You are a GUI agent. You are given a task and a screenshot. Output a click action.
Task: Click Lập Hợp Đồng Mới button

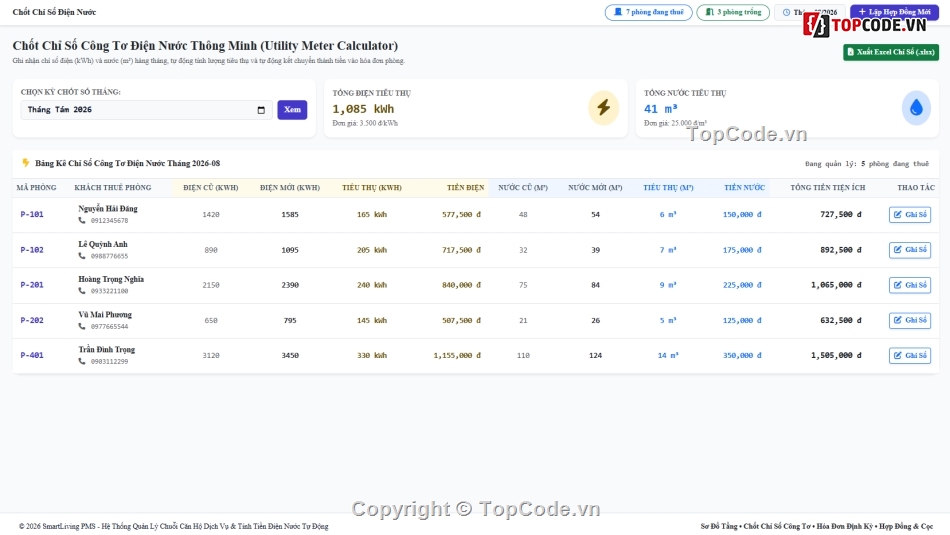[x=894, y=12]
